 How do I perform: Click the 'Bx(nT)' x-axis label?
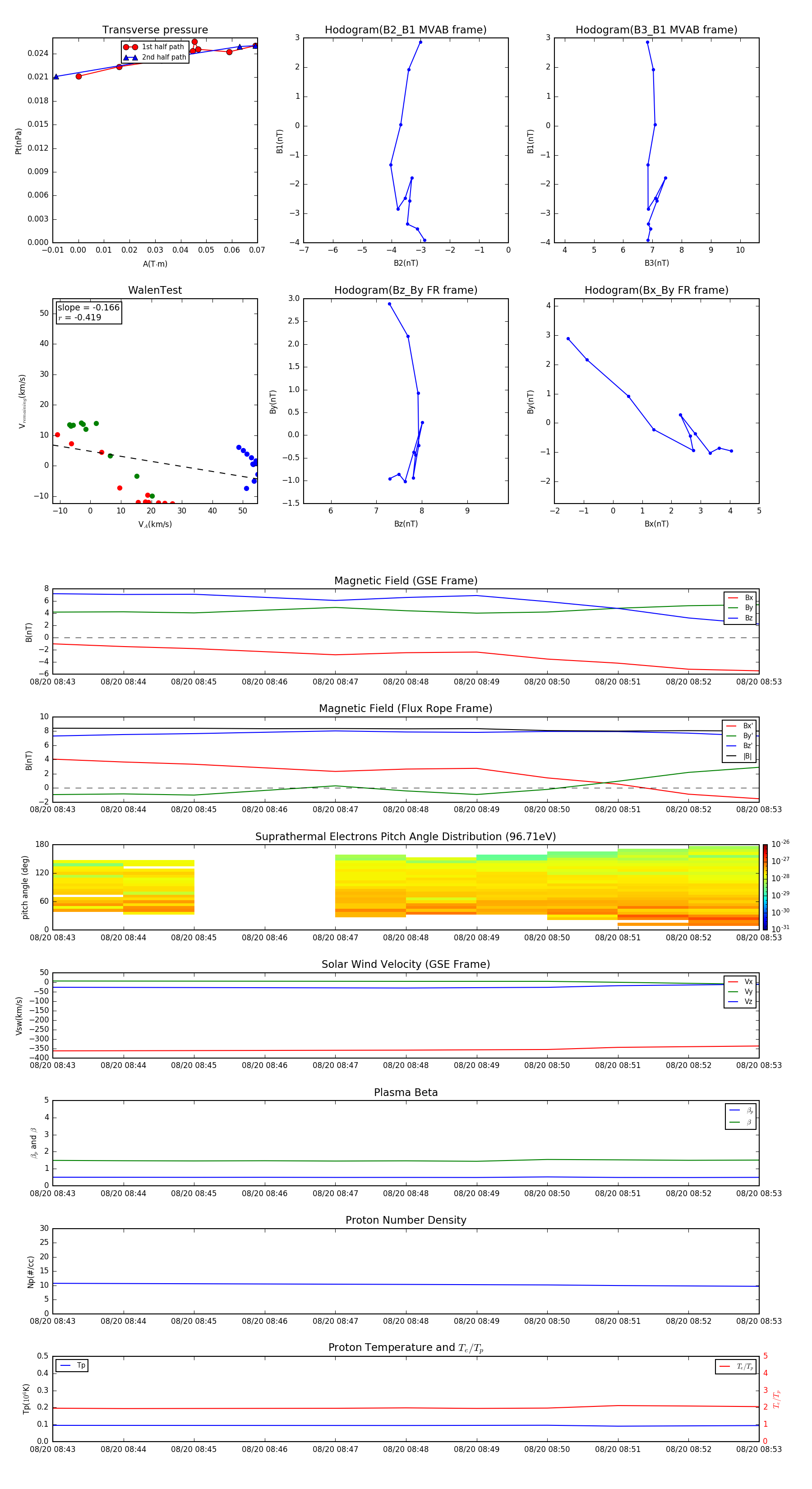(x=656, y=524)
